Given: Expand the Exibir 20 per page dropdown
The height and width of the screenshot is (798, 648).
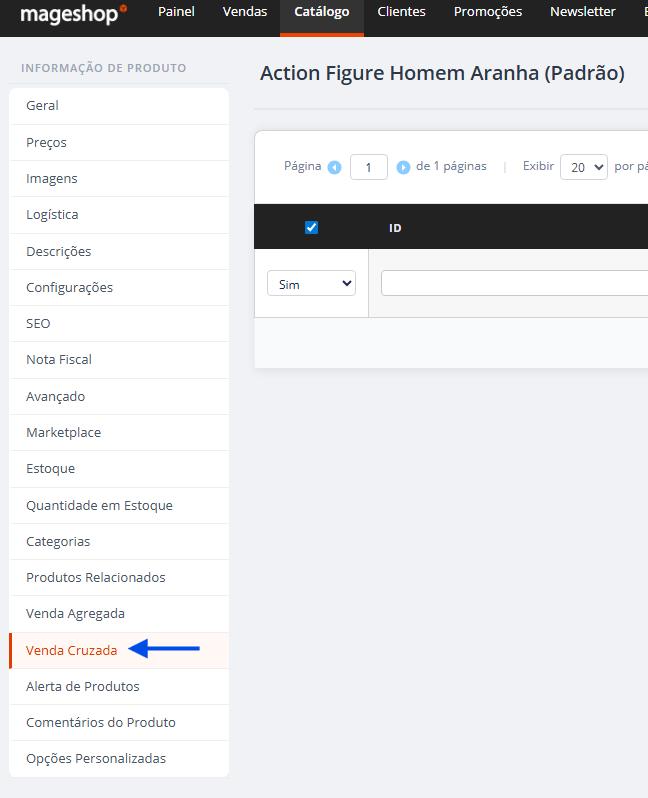Looking at the screenshot, I should (583, 167).
